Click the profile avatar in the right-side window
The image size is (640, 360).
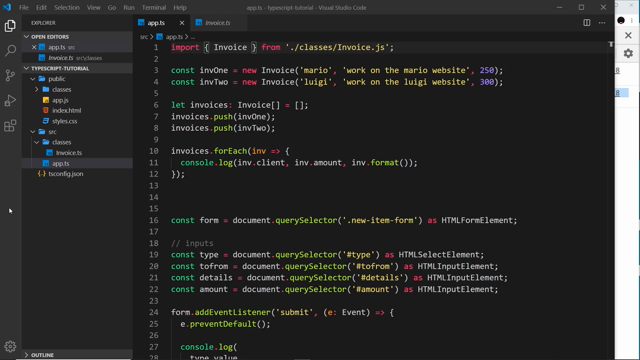pos(621,20)
